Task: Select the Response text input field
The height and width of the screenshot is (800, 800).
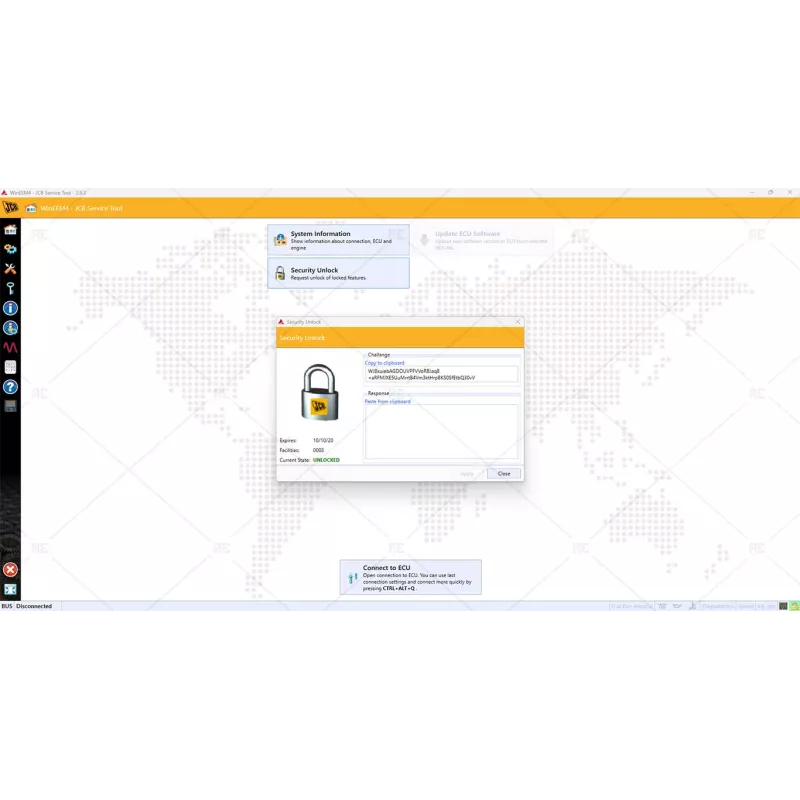Action: [x=443, y=430]
